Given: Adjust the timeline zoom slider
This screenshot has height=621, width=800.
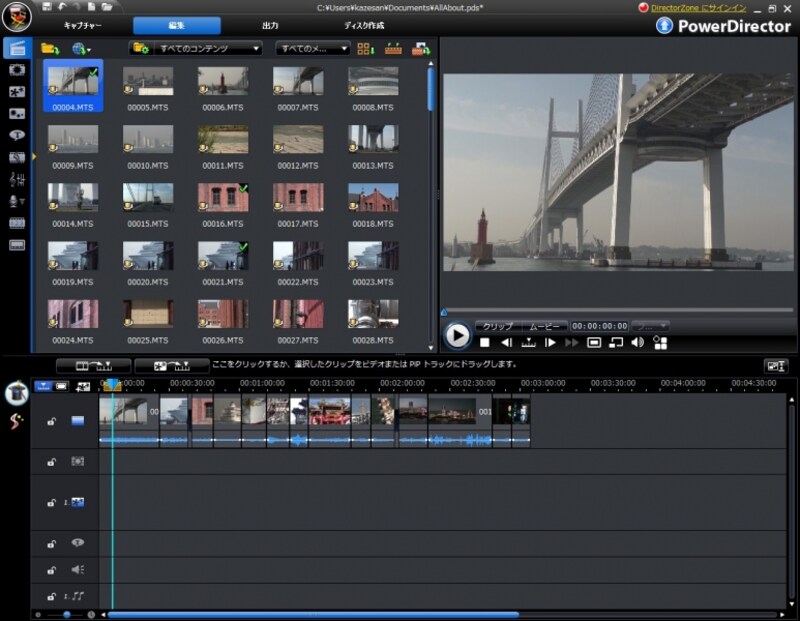Looking at the screenshot, I should pyautogui.click(x=65, y=613).
